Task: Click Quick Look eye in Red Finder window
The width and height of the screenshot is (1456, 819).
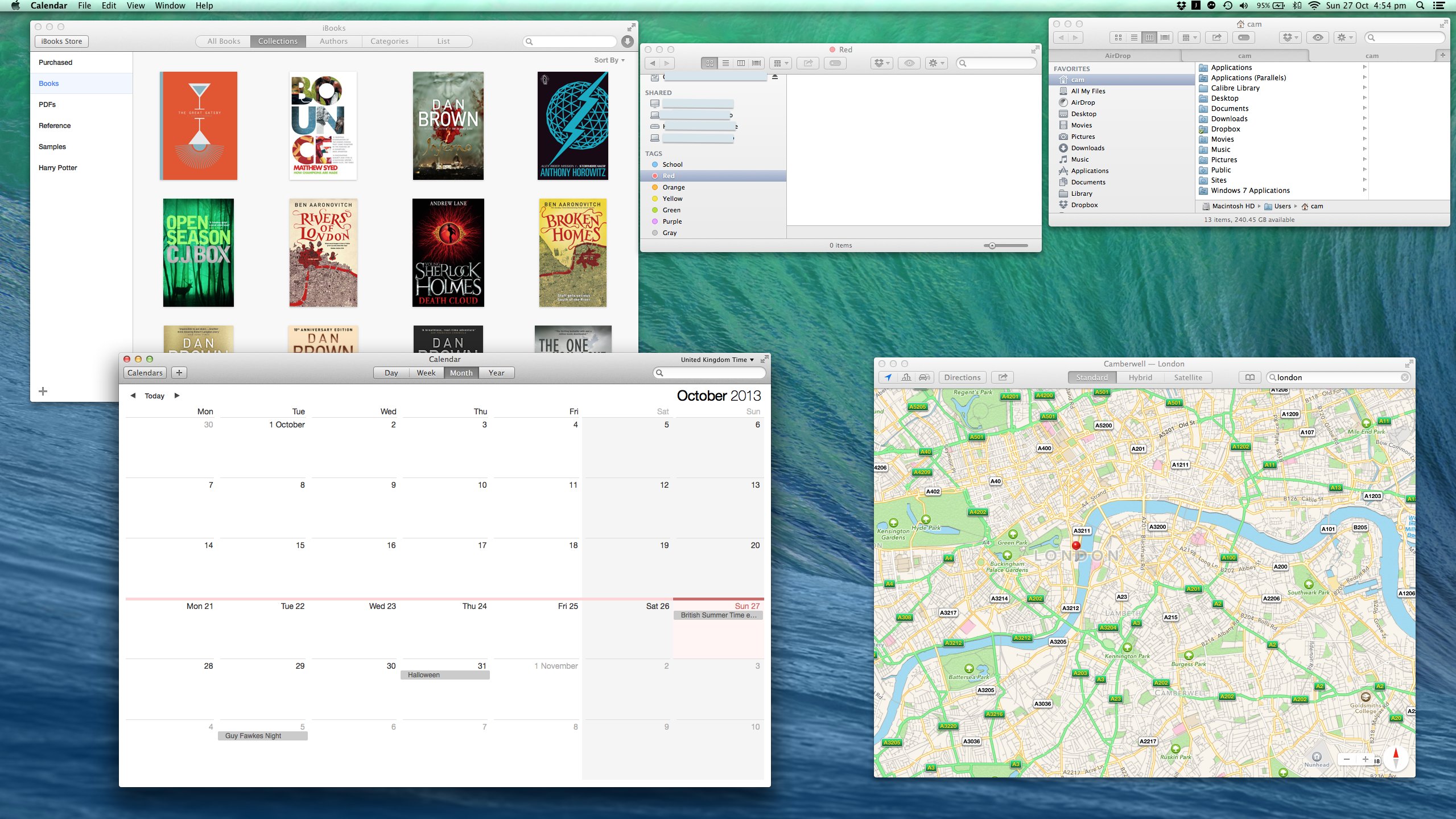Action: point(909,63)
